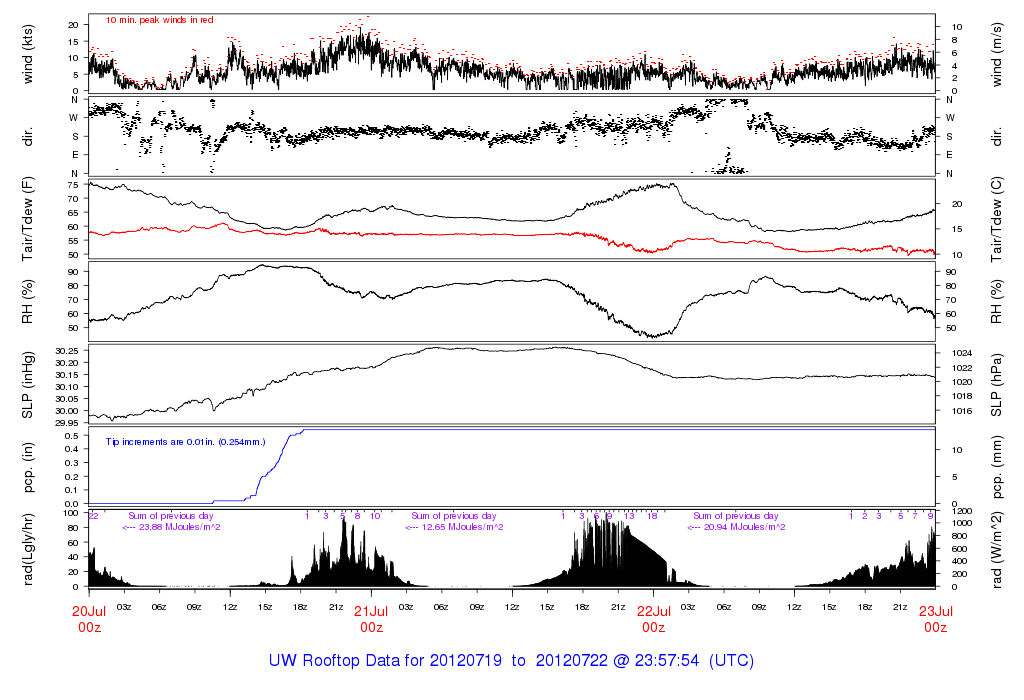The height and width of the screenshot is (700, 1024).
Task: Click the '20.94 MJoules/m^2' daily sum
Action: [744, 527]
